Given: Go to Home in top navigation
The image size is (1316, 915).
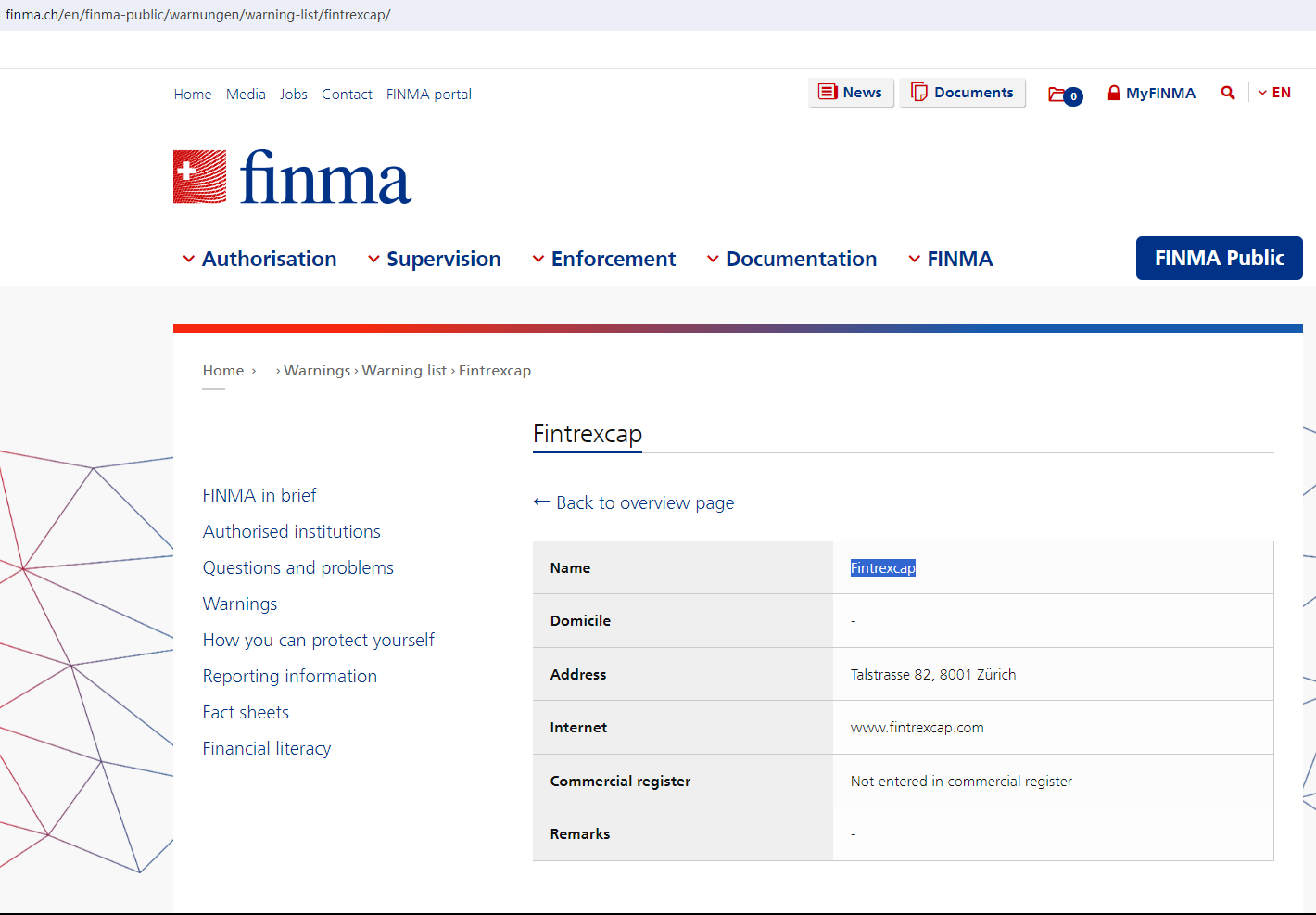Looking at the screenshot, I should 193,95.
